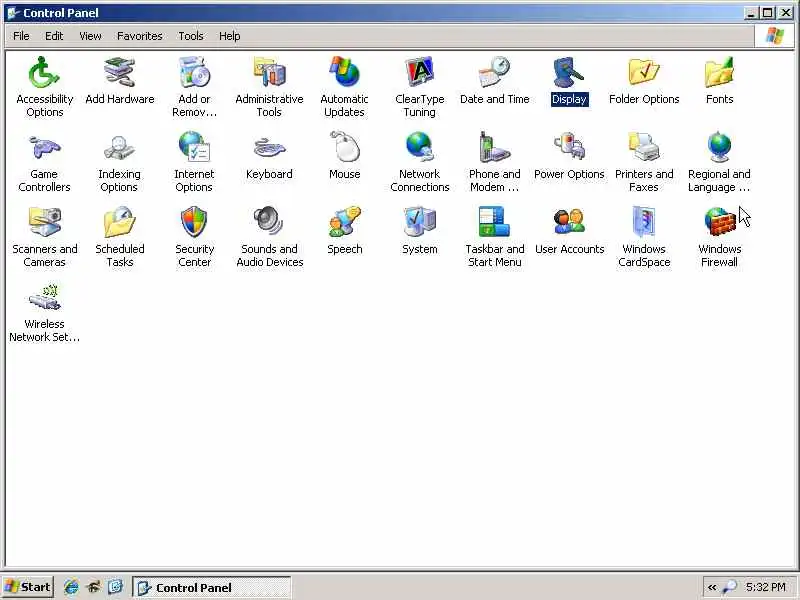The image size is (800, 600).
Task: Click the third Quick Launch icon
Action: tap(116, 587)
